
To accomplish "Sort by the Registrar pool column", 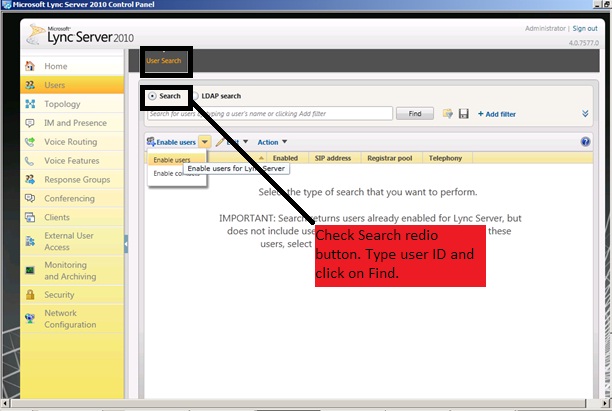I will click(390, 158).
